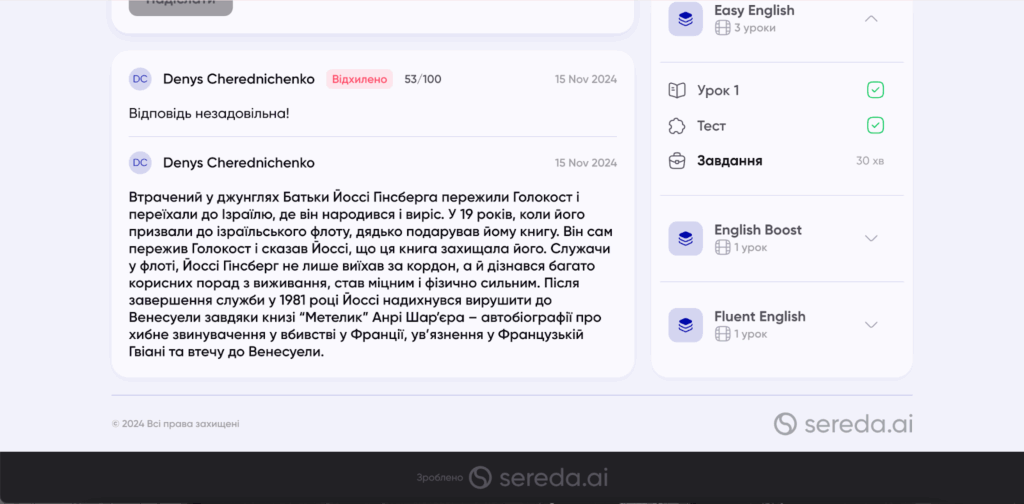
Task: Click the DC avatar next to Відхилено
Action: (140, 79)
